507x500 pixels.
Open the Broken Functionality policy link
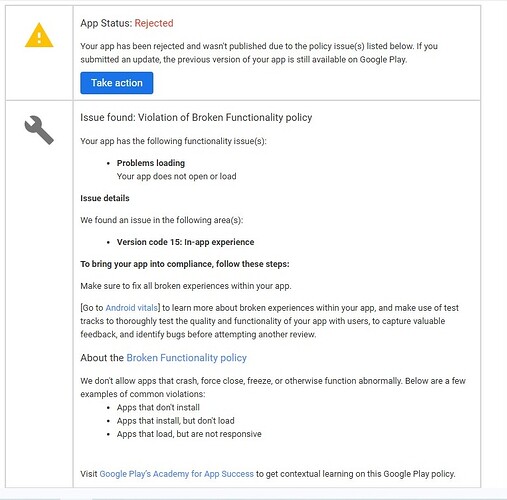187,358
